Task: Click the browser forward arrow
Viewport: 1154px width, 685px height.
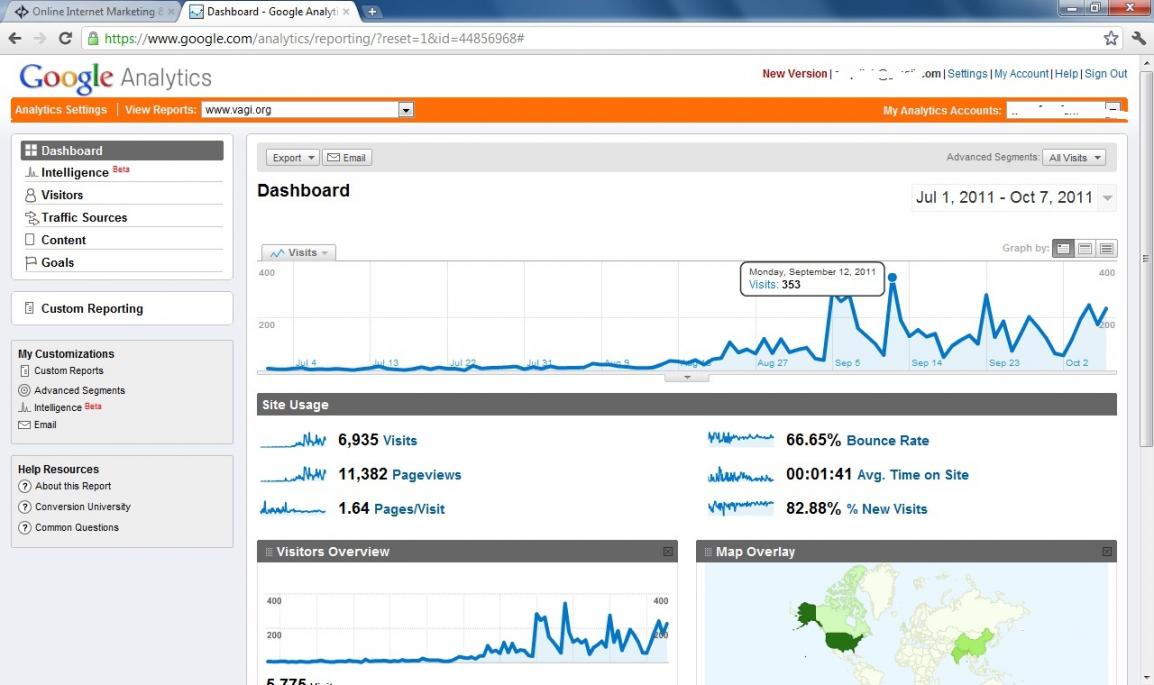Action: (x=40, y=38)
